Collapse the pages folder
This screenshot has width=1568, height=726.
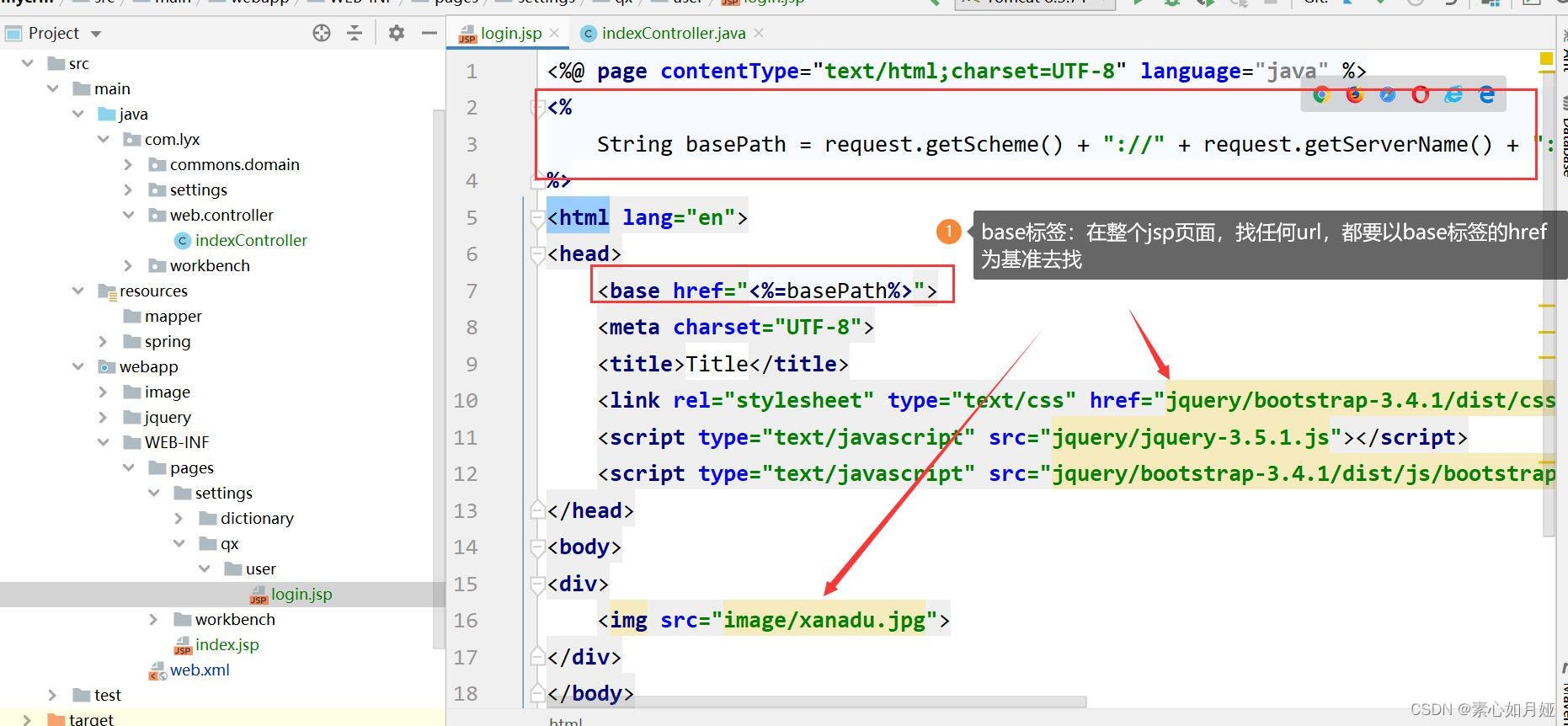tap(129, 467)
